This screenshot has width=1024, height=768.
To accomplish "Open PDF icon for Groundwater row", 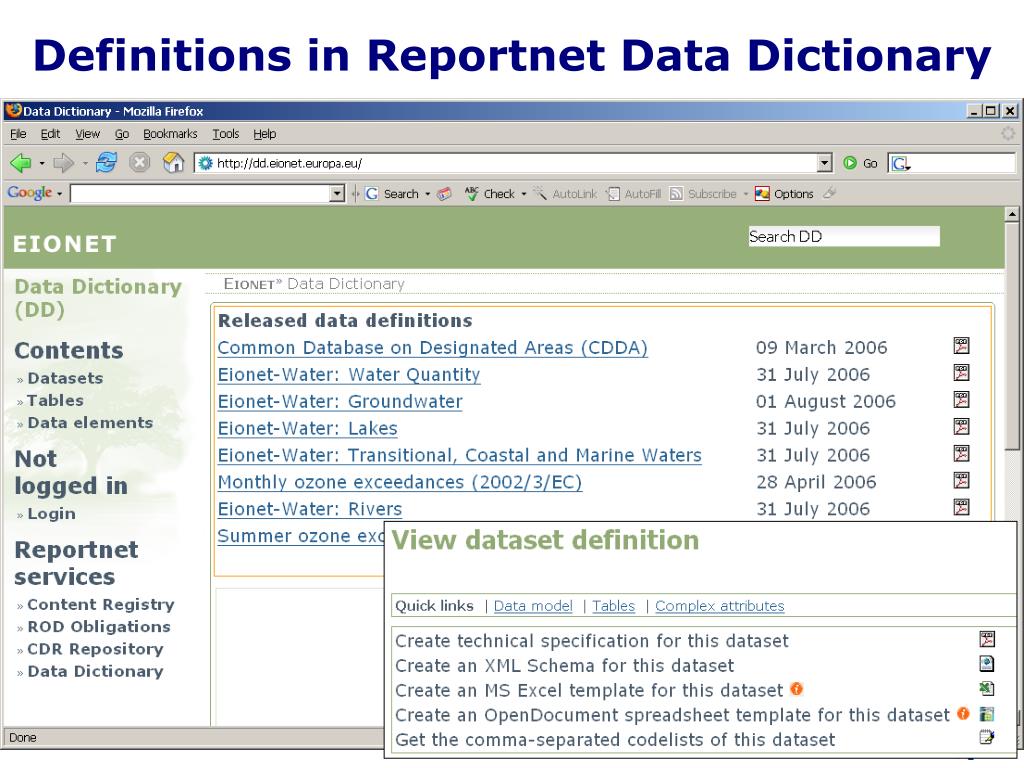I will pos(961,400).
